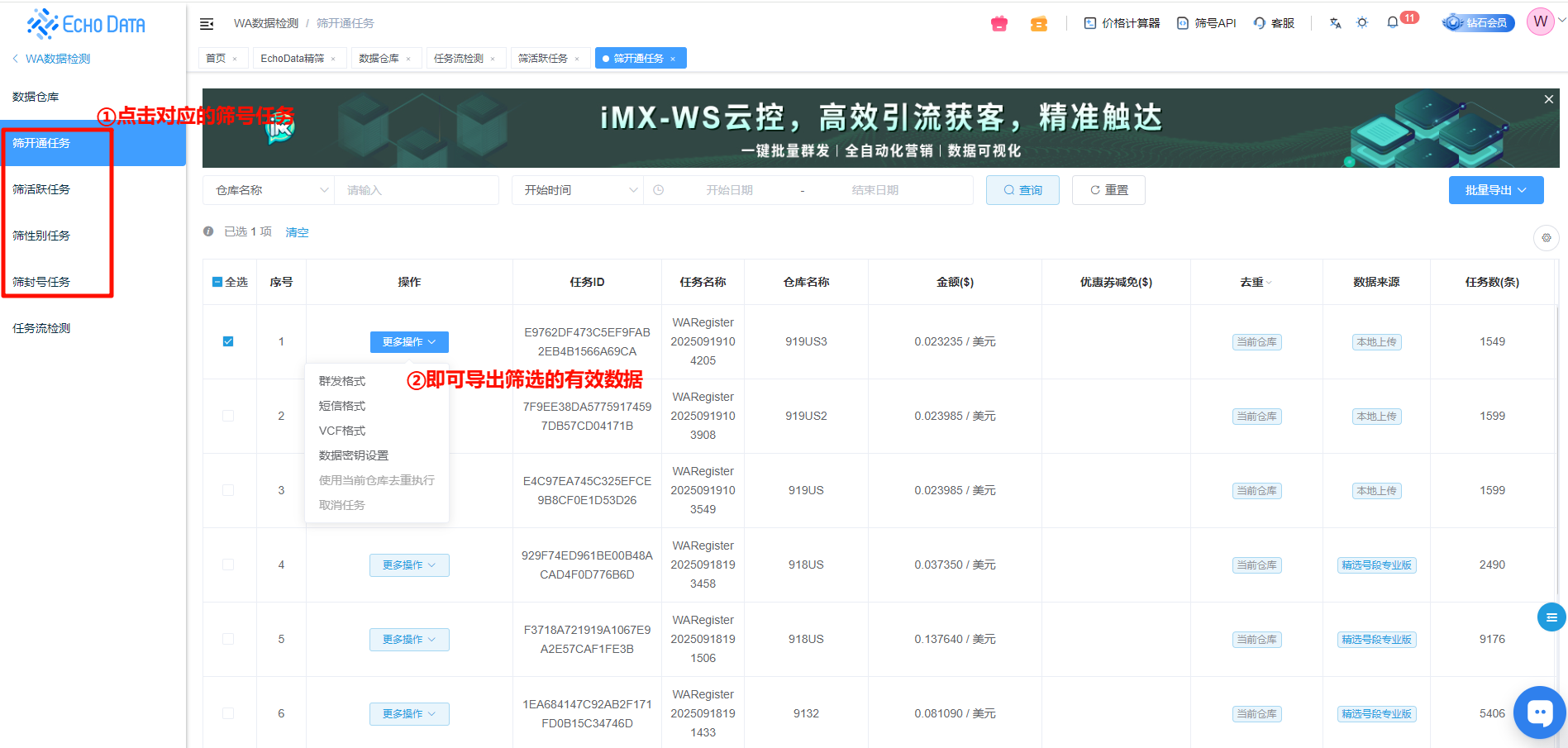Click the 钻石会员 membership badge

[1478, 23]
